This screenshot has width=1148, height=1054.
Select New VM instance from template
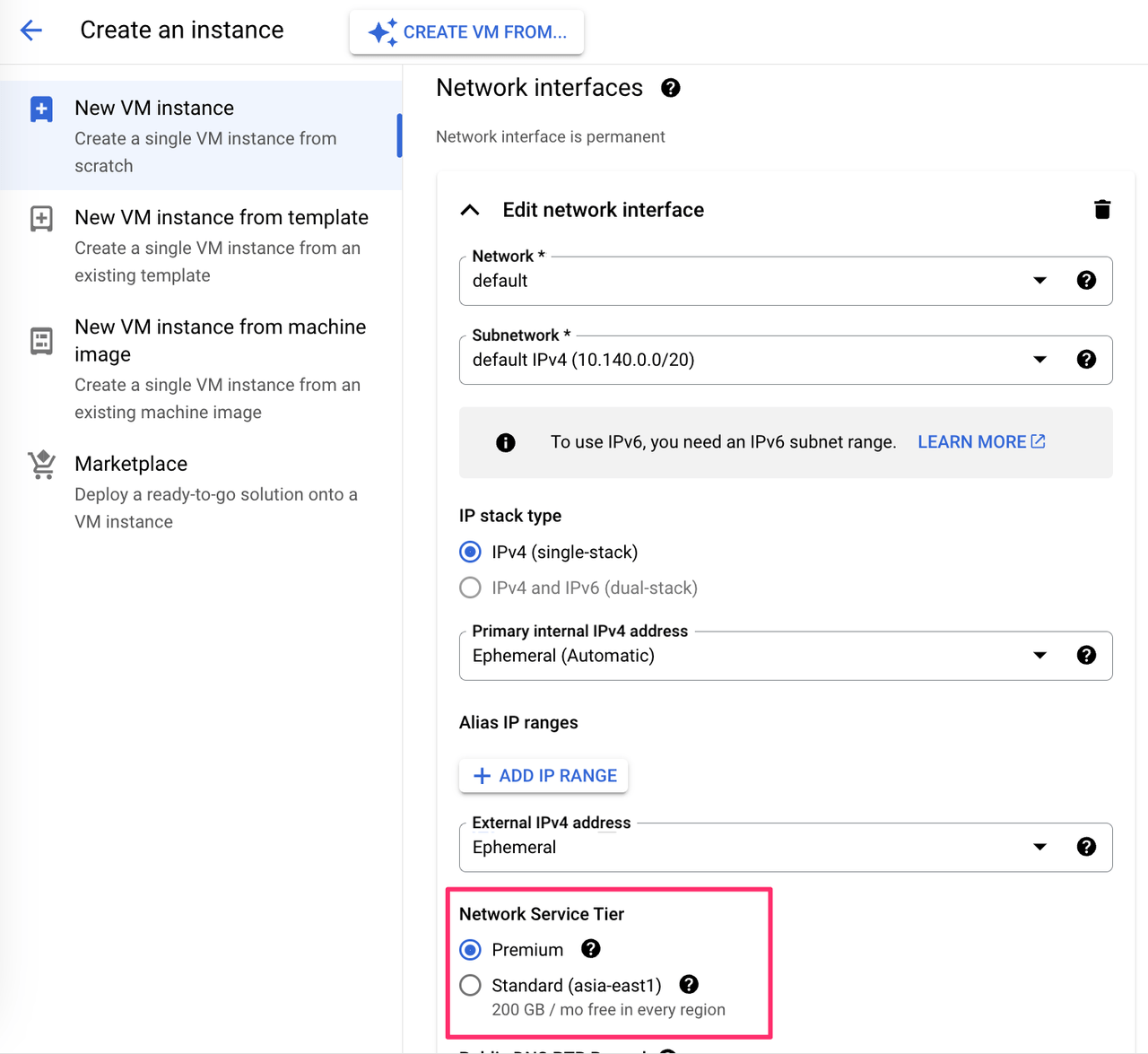click(x=221, y=217)
